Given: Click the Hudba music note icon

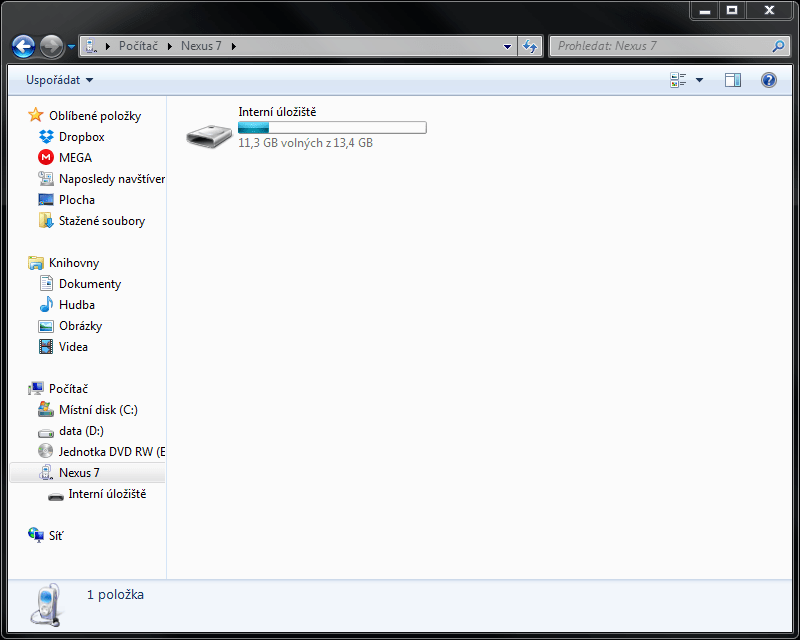Looking at the screenshot, I should pyautogui.click(x=46, y=304).
